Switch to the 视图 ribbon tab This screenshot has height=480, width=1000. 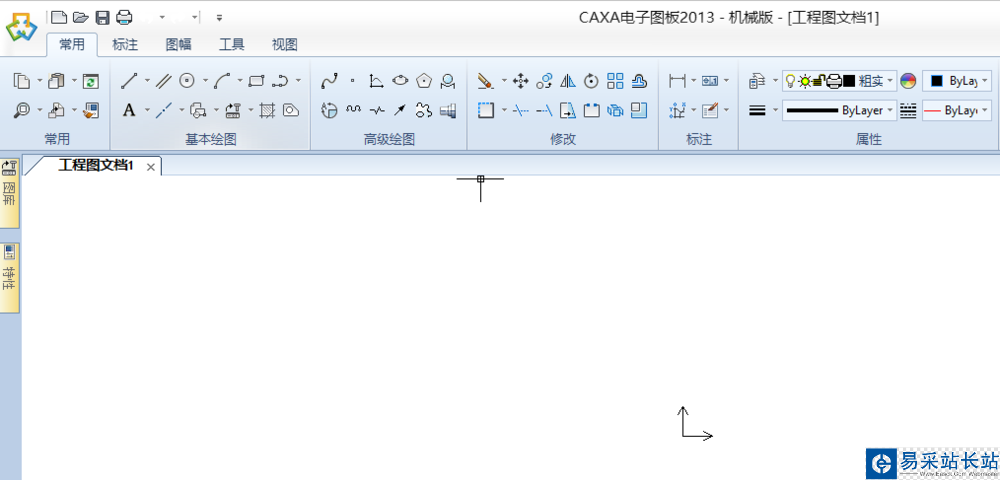[x=284, y=45]
